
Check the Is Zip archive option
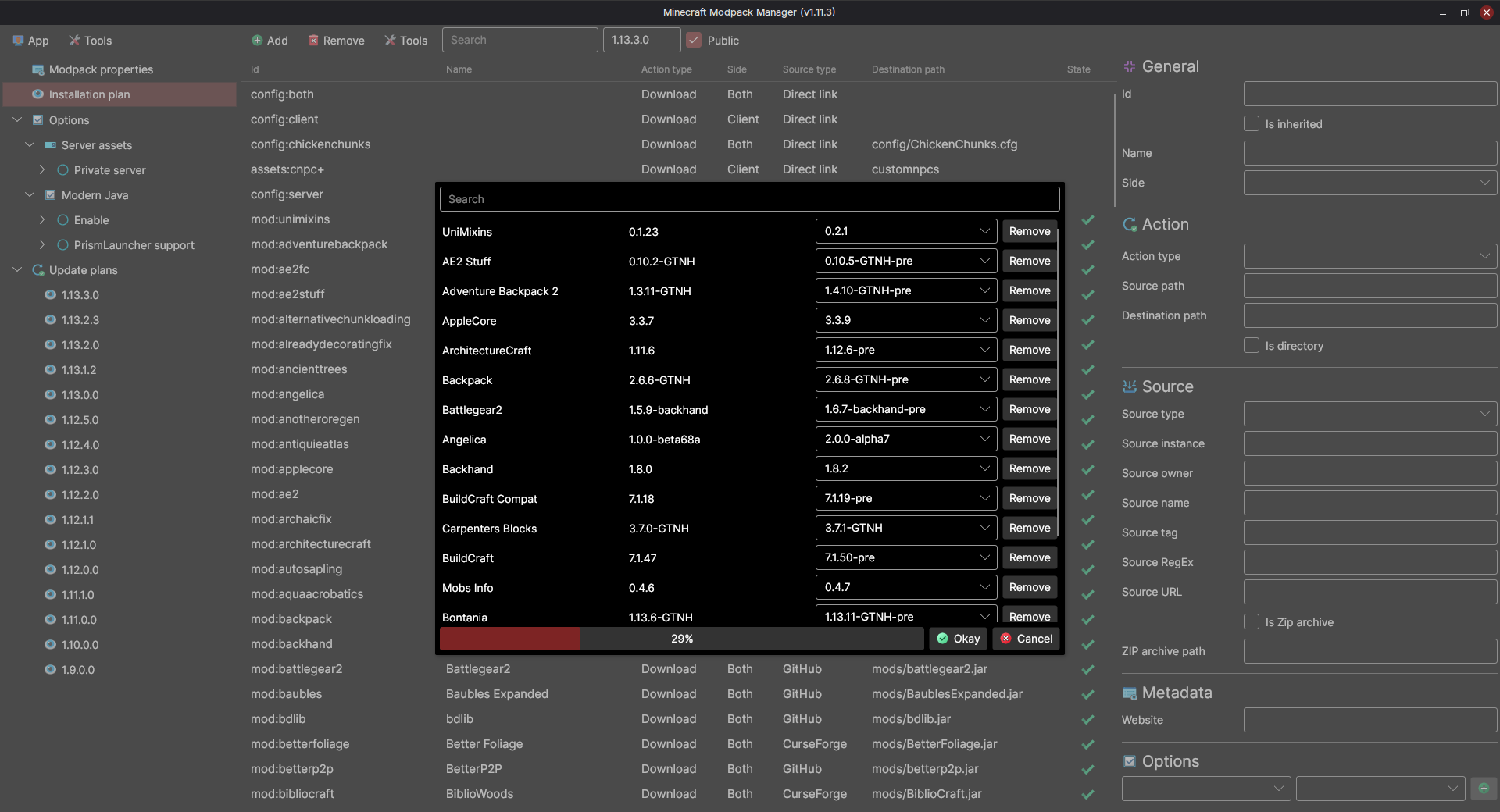point(1252,622)
